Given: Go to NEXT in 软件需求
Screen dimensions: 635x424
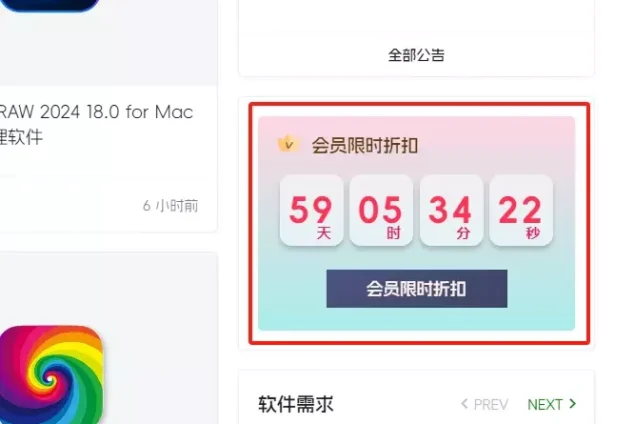Looking at the screenshot, I should (545, 404).
